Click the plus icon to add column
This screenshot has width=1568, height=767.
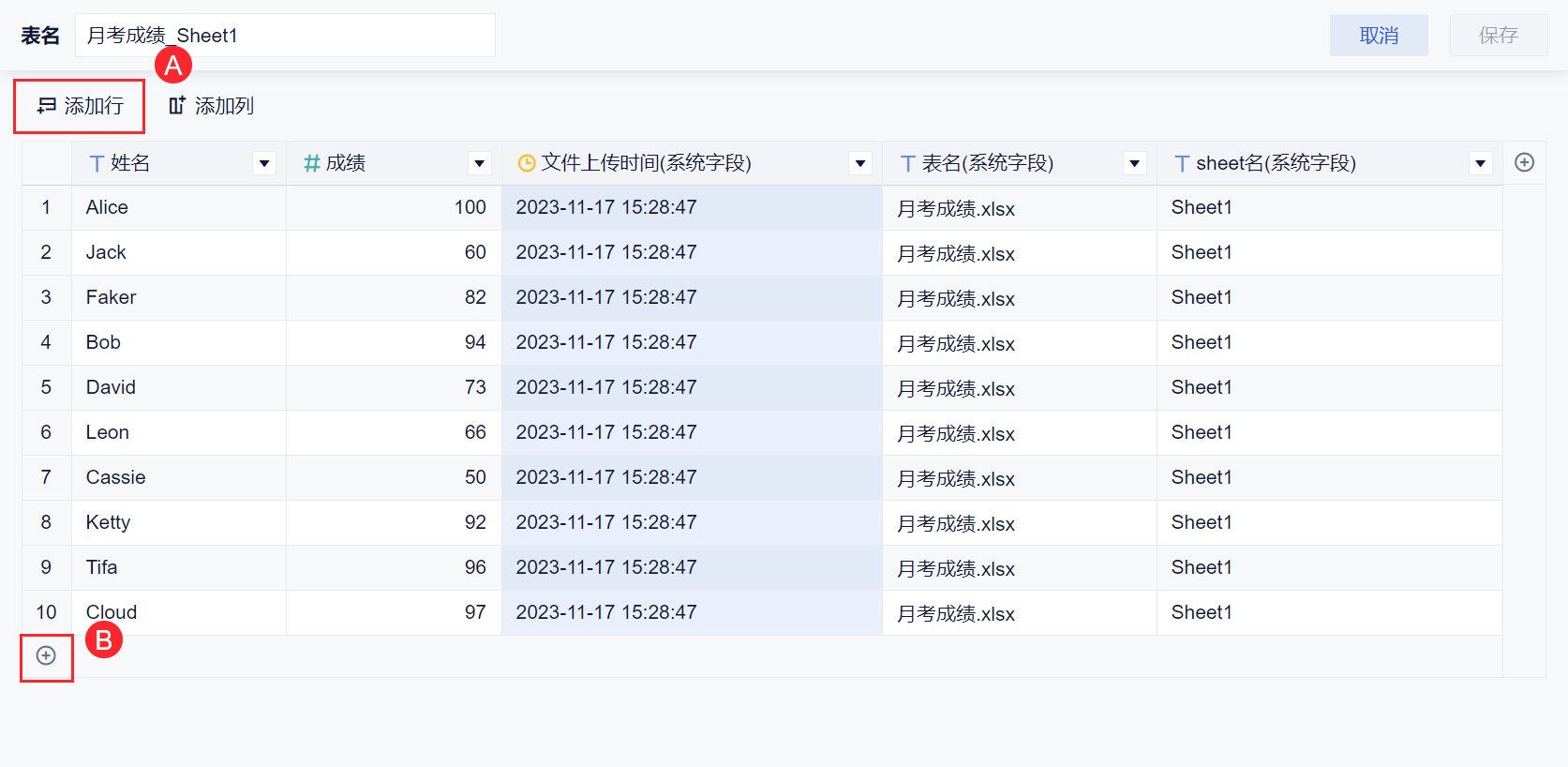pos(1524,162)
